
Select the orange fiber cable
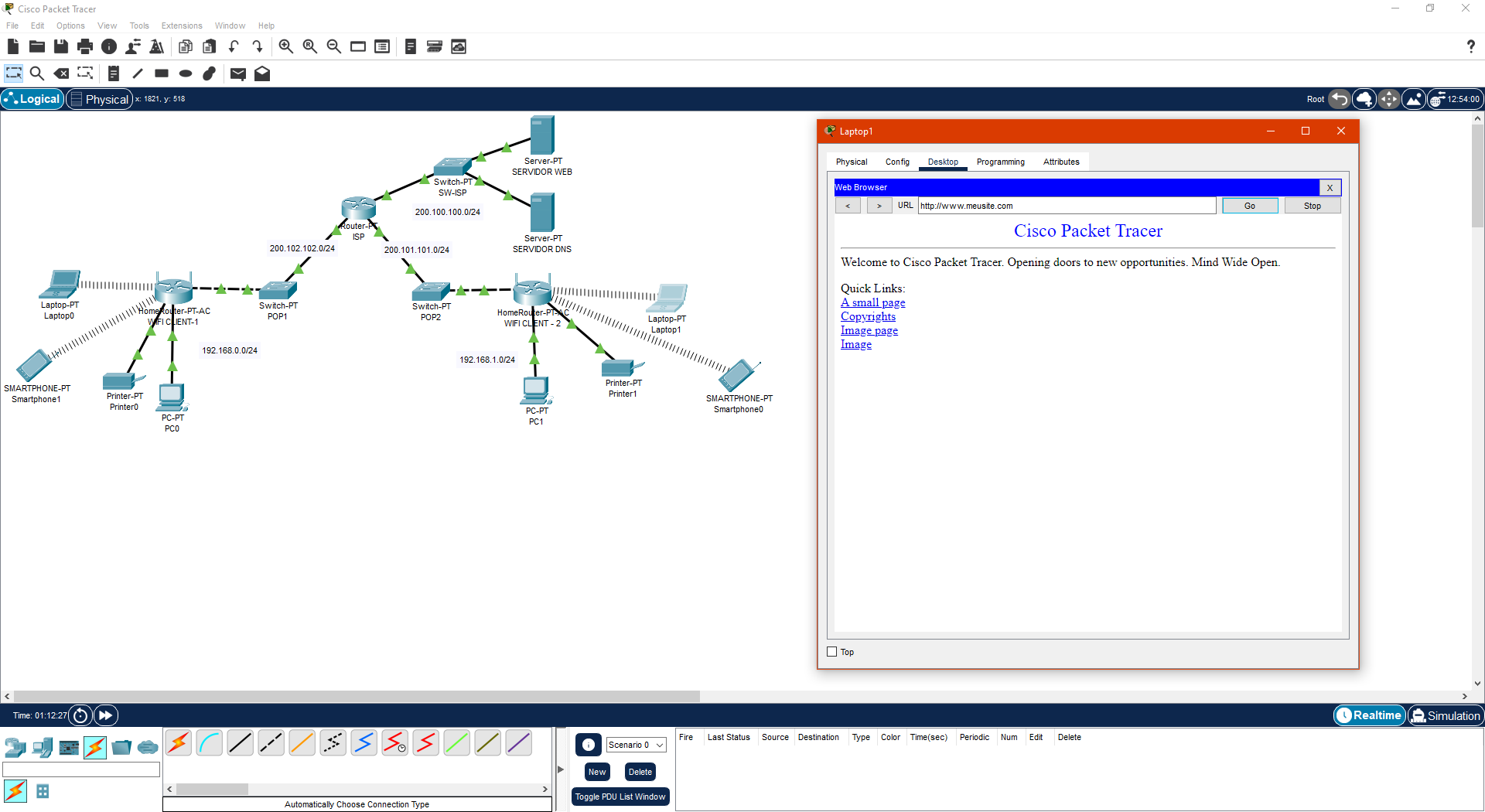click(x=302, y=743)
